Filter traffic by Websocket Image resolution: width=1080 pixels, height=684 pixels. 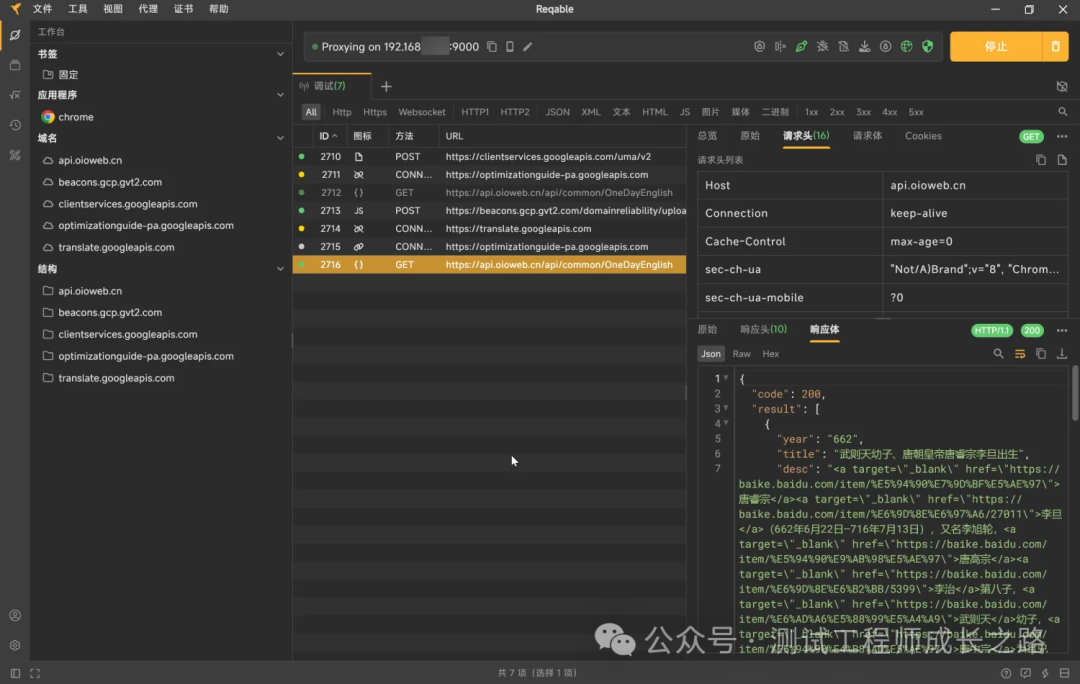point(422,112)
